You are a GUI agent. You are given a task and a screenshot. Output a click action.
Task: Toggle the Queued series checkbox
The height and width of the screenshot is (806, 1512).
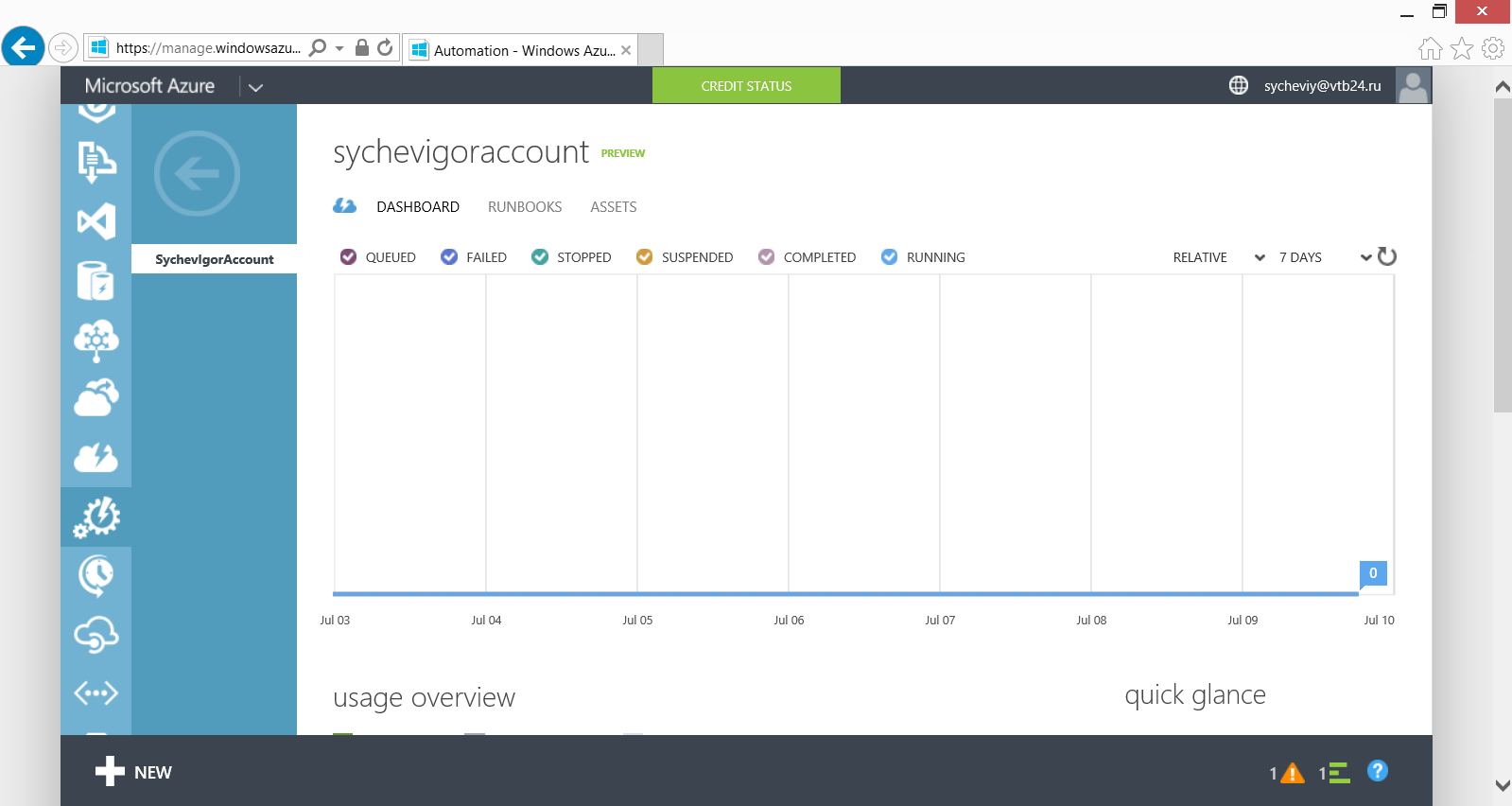349,256
